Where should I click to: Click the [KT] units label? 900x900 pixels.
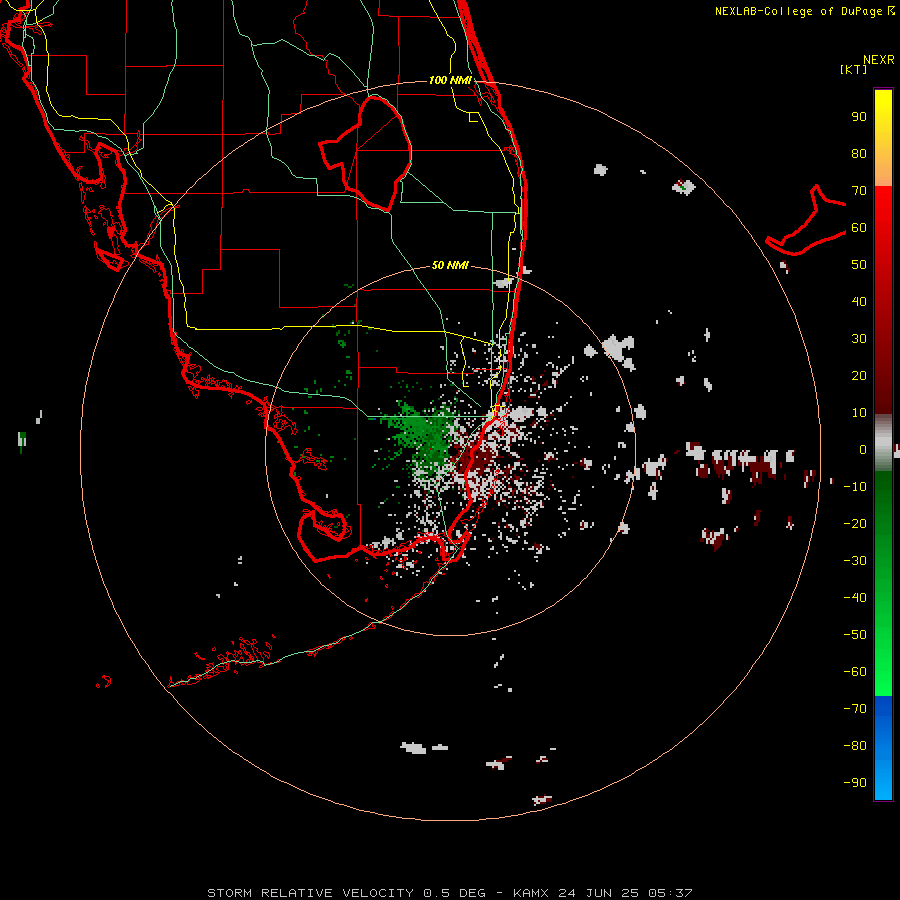(x=854, y=69)
